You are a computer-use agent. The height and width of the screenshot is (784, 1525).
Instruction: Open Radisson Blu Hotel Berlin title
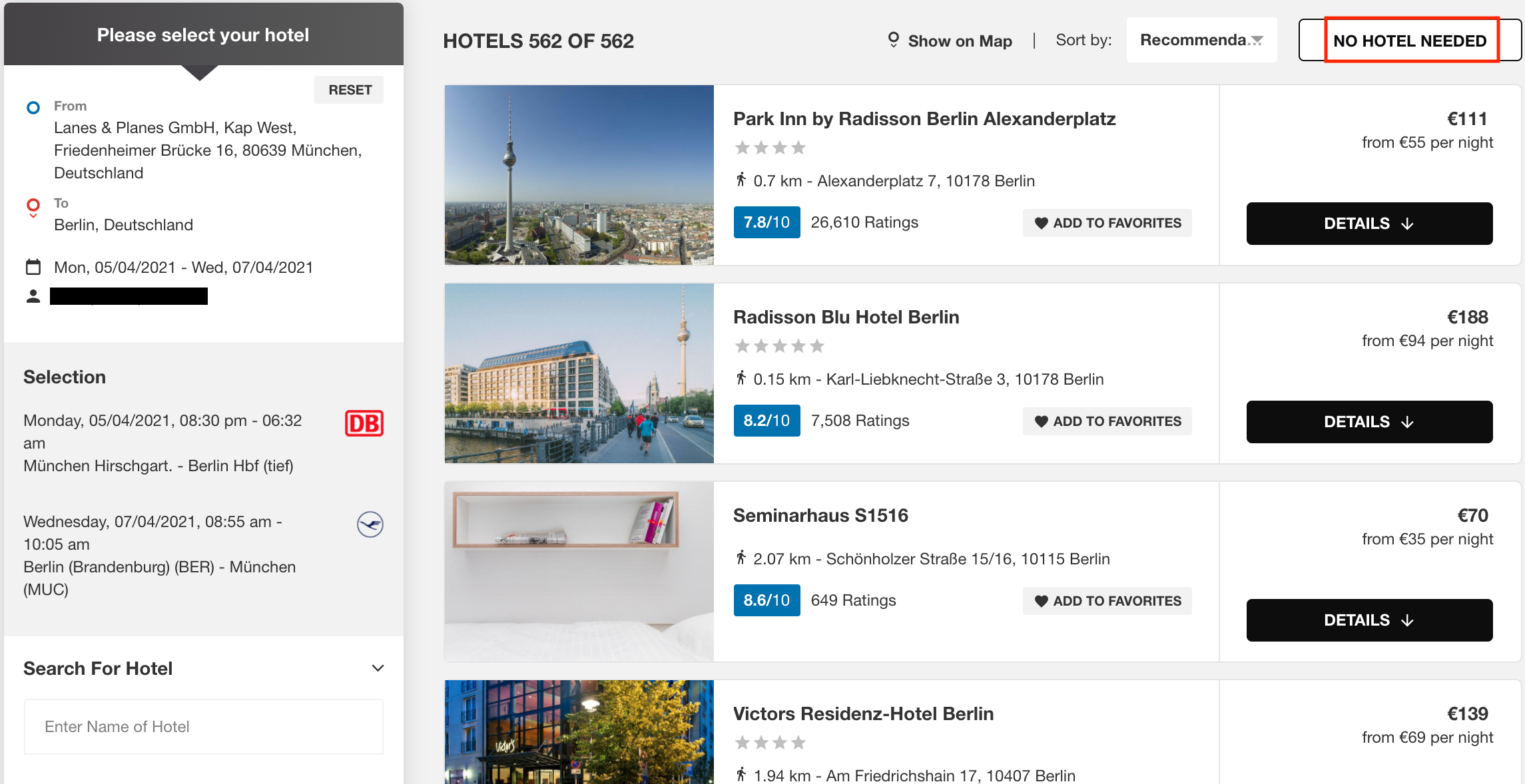tap(846, 317)
